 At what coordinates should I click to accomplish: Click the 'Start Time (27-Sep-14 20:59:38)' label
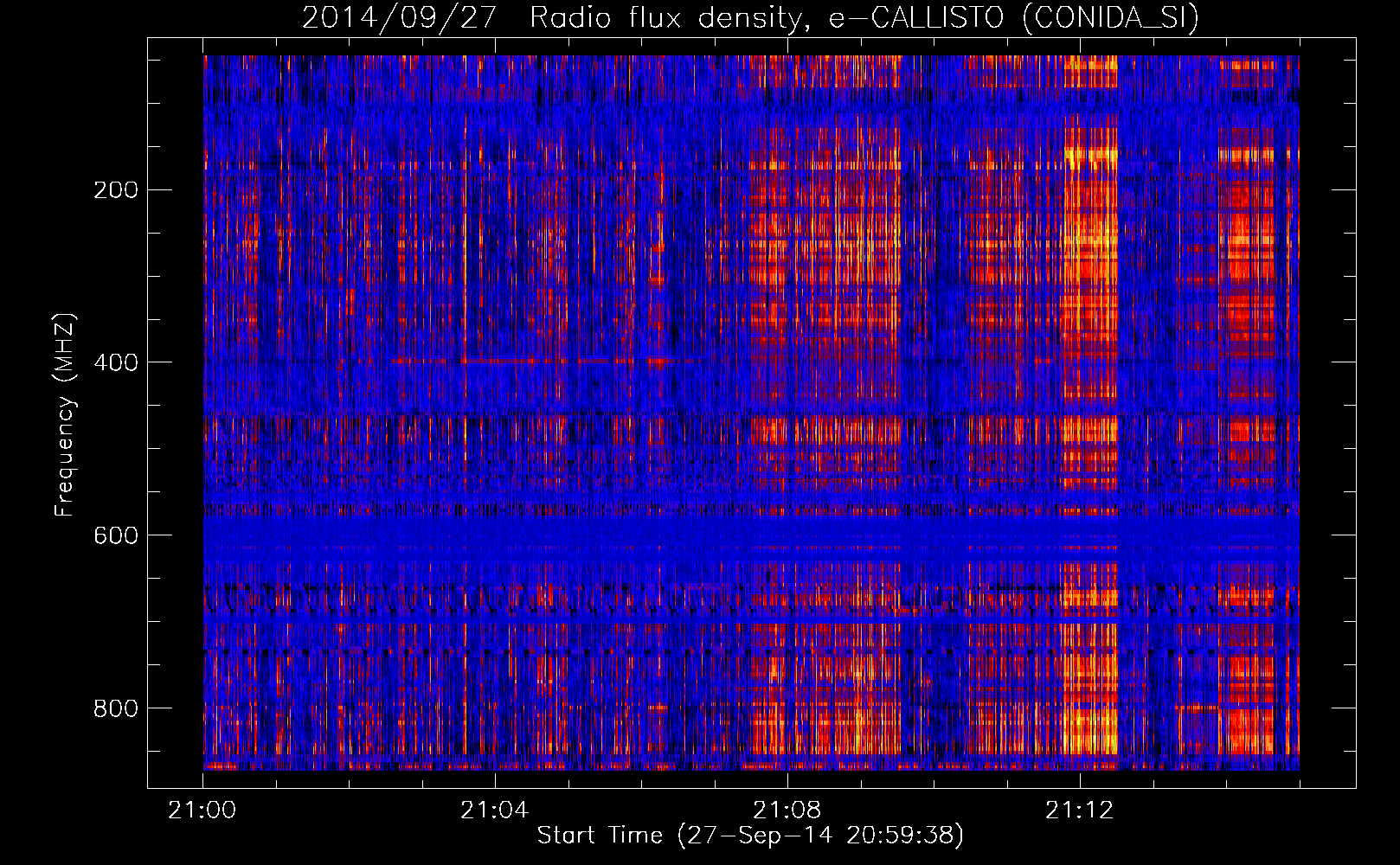750,836
